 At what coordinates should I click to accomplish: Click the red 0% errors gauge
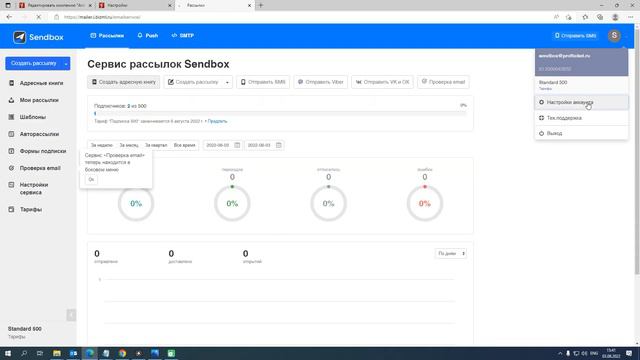click(x=424, y=203)
